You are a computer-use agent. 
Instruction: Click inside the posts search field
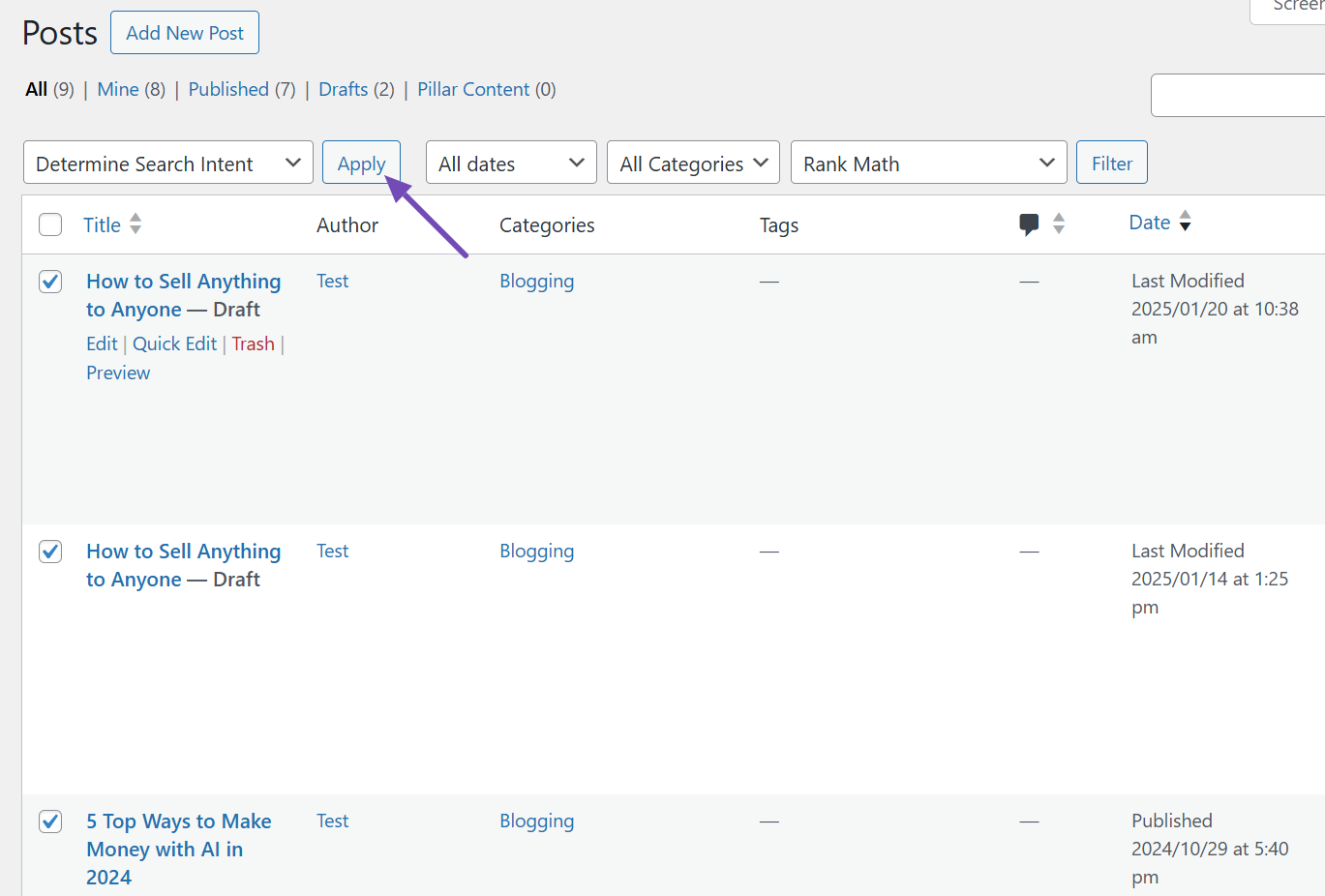1239,96
